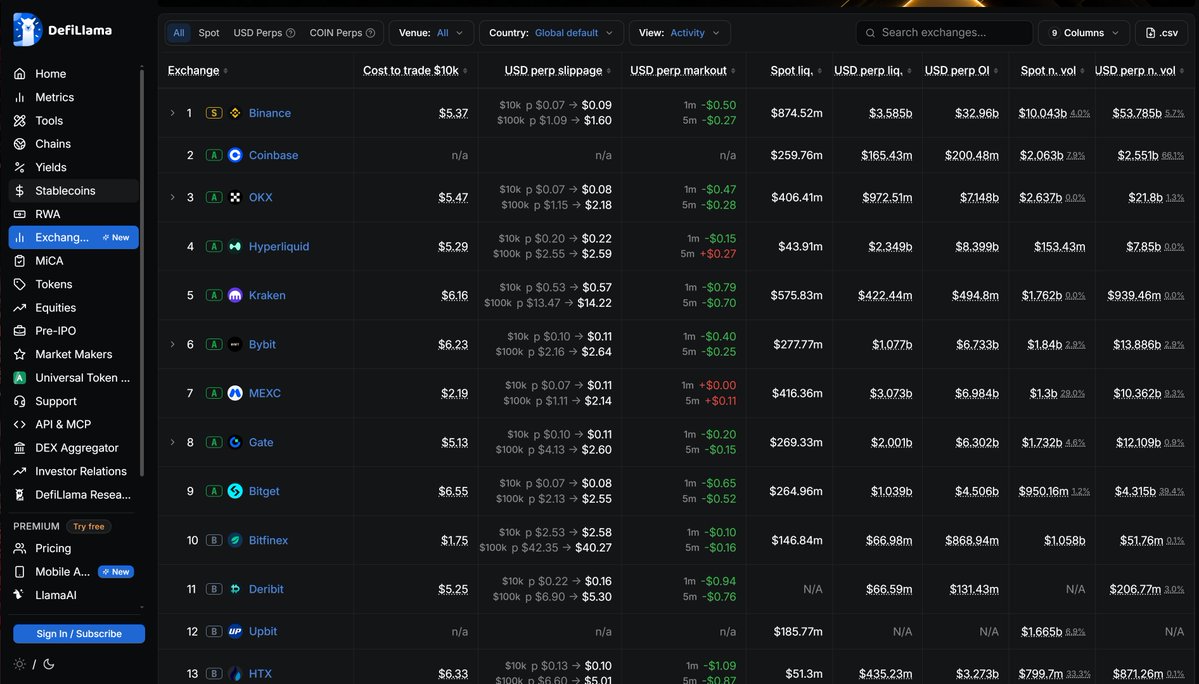Click the Kraken logo icon

tap(235, 295)
